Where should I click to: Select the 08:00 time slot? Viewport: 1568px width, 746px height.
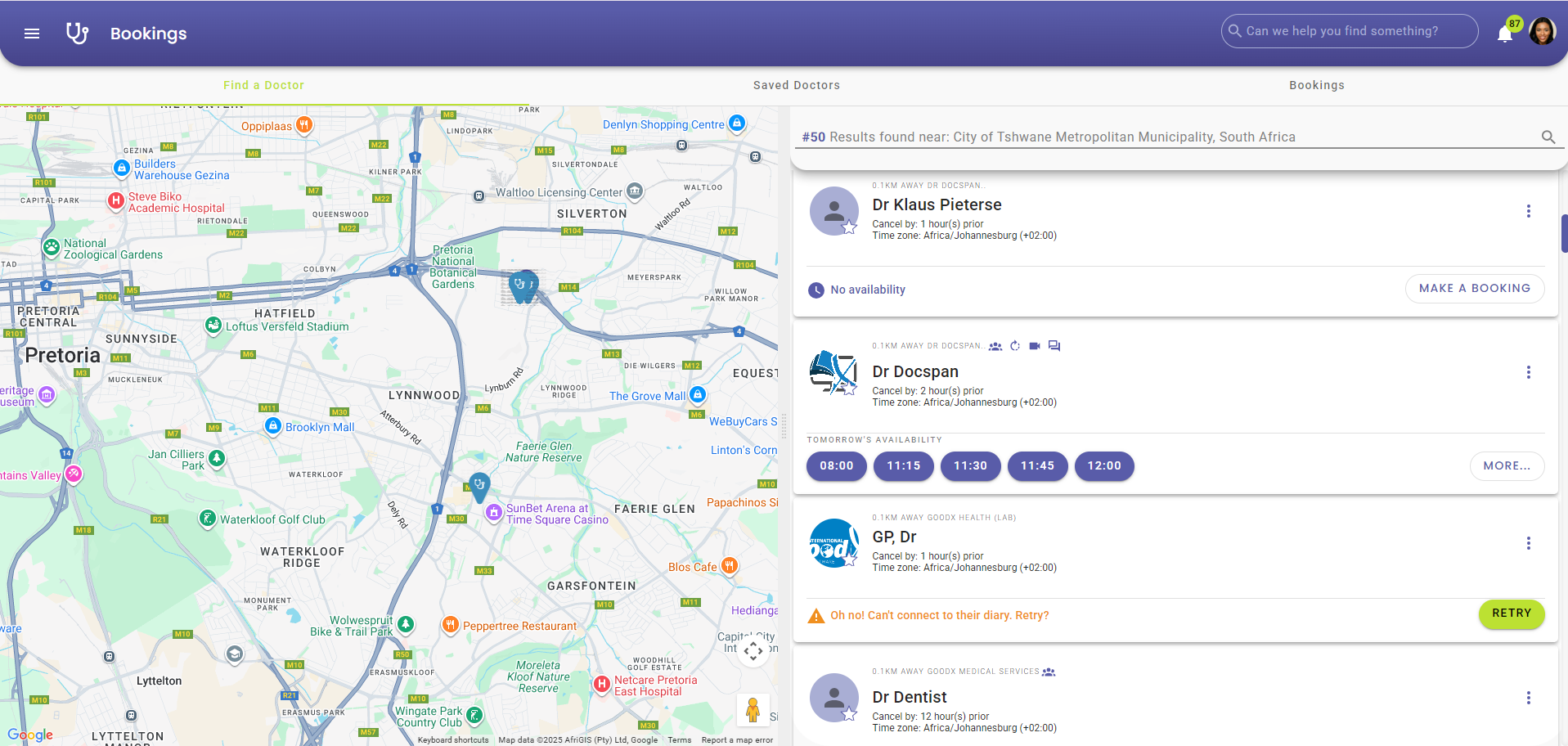click(837, 466)
